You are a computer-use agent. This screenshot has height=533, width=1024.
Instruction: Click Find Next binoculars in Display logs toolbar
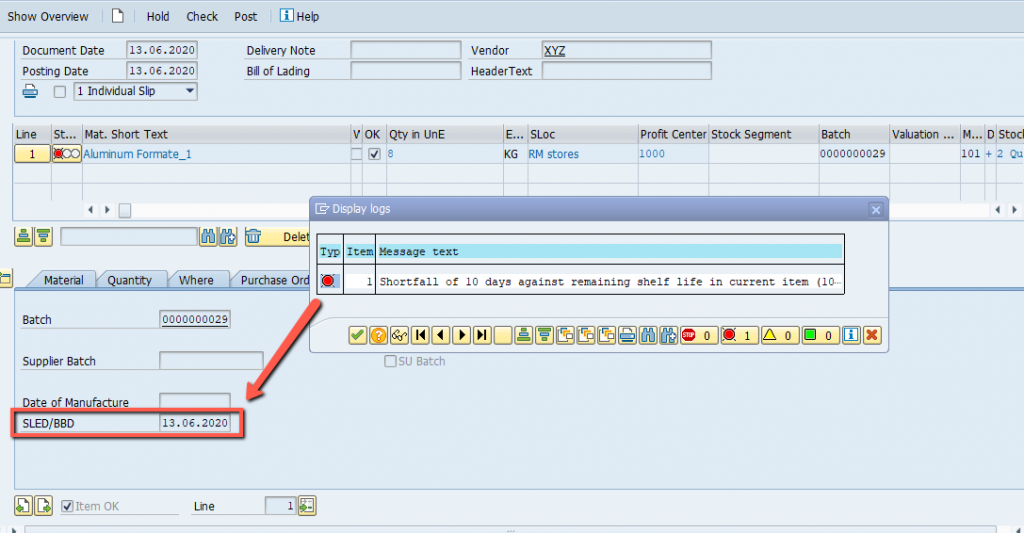(669, 336)
